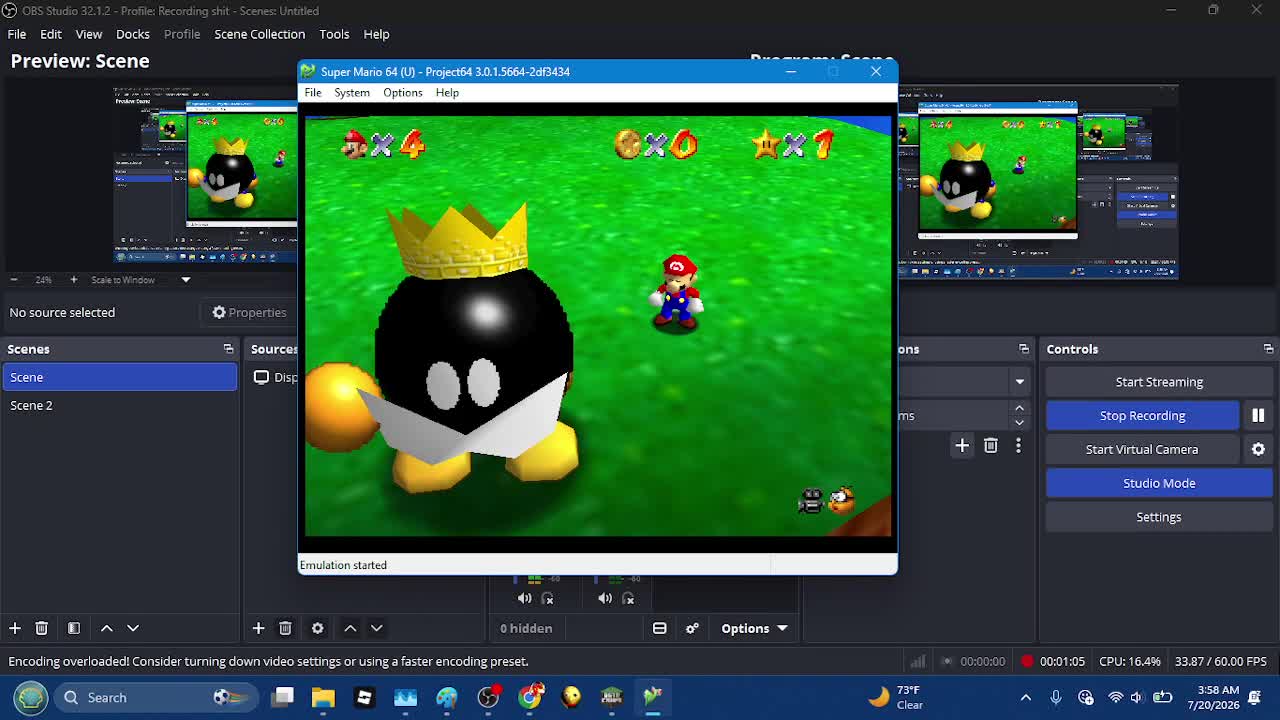Toggle Studio Mode off
The height and width of the screenshot is (720, 1280).
[x=1159, y=483]
